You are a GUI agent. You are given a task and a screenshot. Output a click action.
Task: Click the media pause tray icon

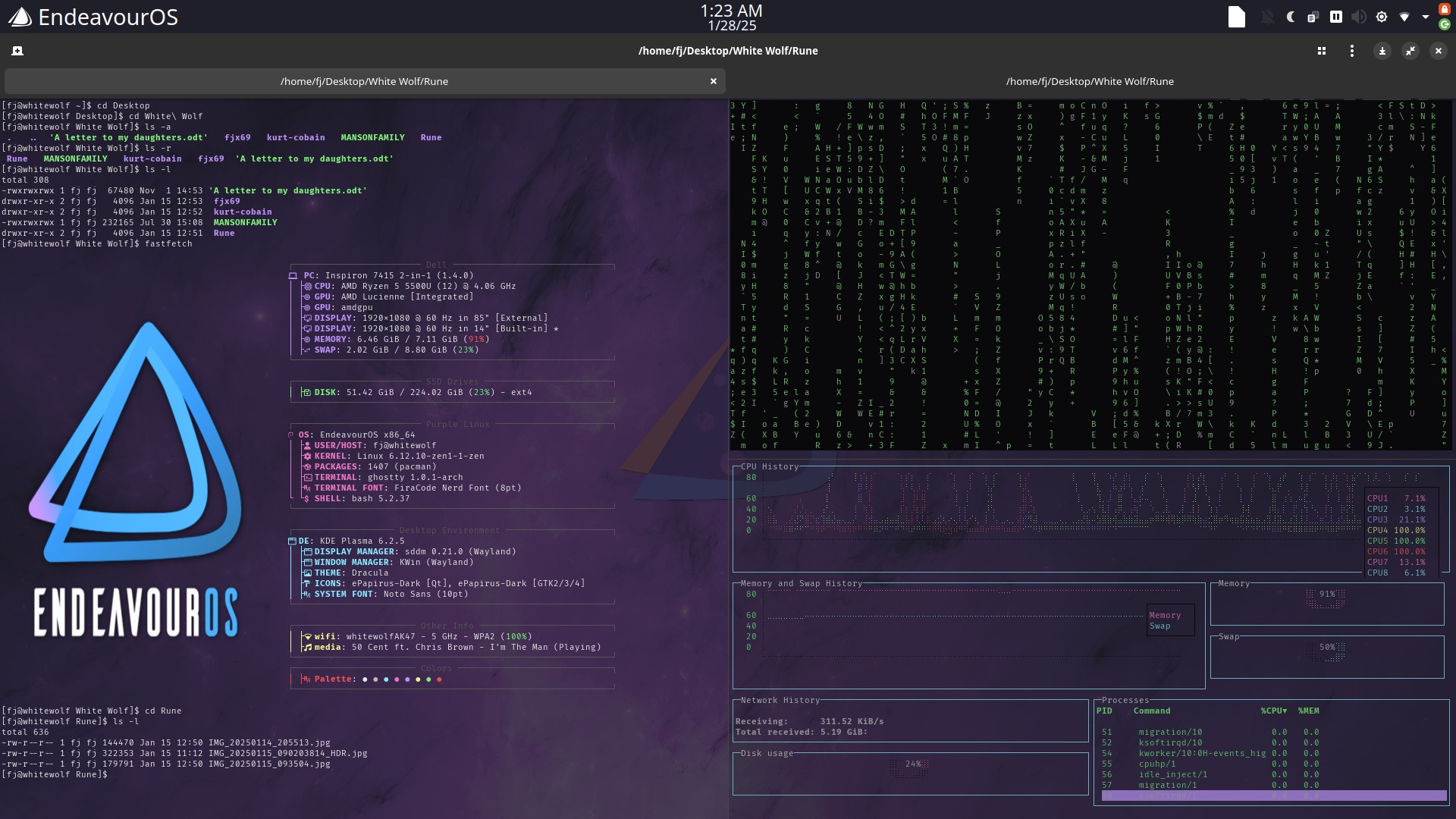(1335, 17)
